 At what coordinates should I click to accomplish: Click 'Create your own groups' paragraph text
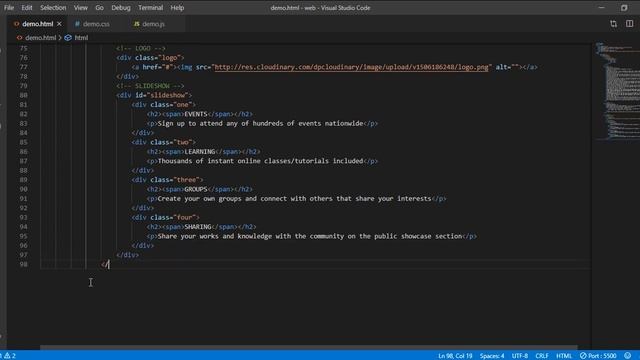[x=294, y=198]
